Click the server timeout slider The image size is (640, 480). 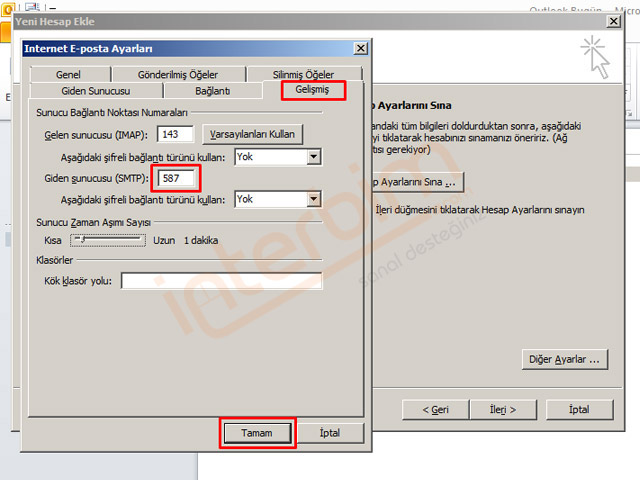click(x=108, y=241)
